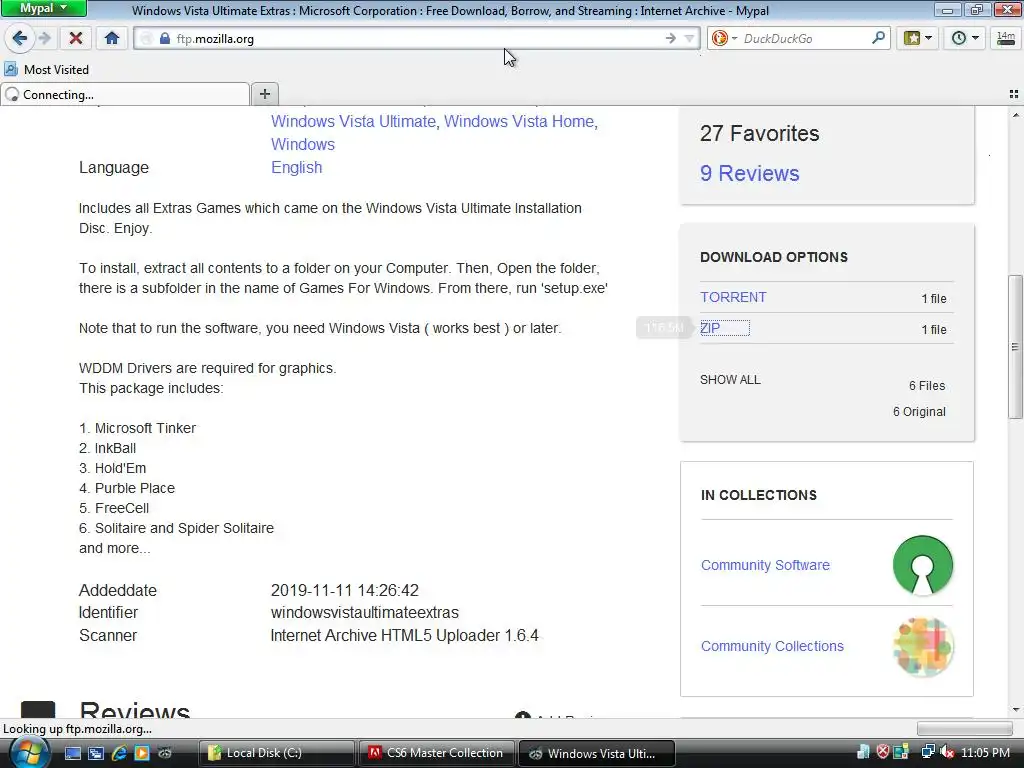1024x768 pixels.
Task: Switch to Local Disk (C:) taskbar window
Action: tap(276, 753)
